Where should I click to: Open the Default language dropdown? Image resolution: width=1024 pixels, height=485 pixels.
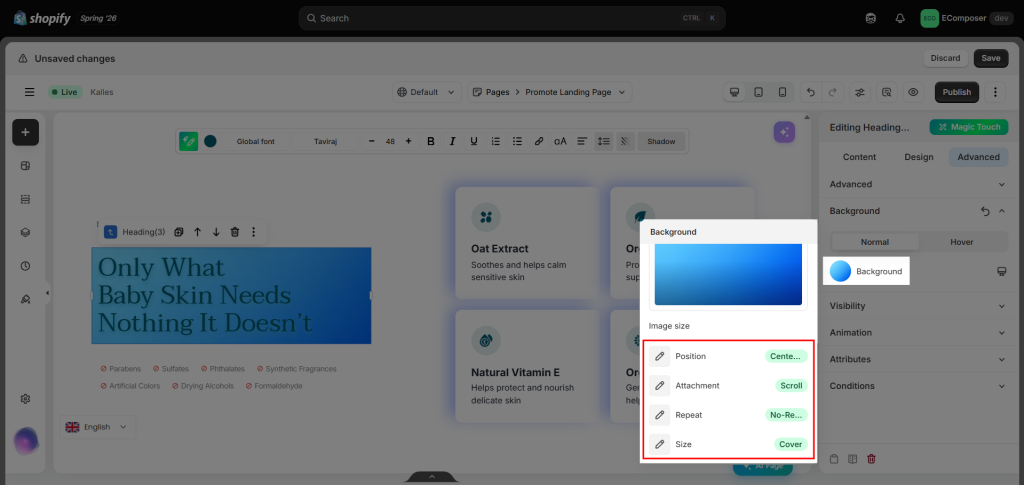426,92
